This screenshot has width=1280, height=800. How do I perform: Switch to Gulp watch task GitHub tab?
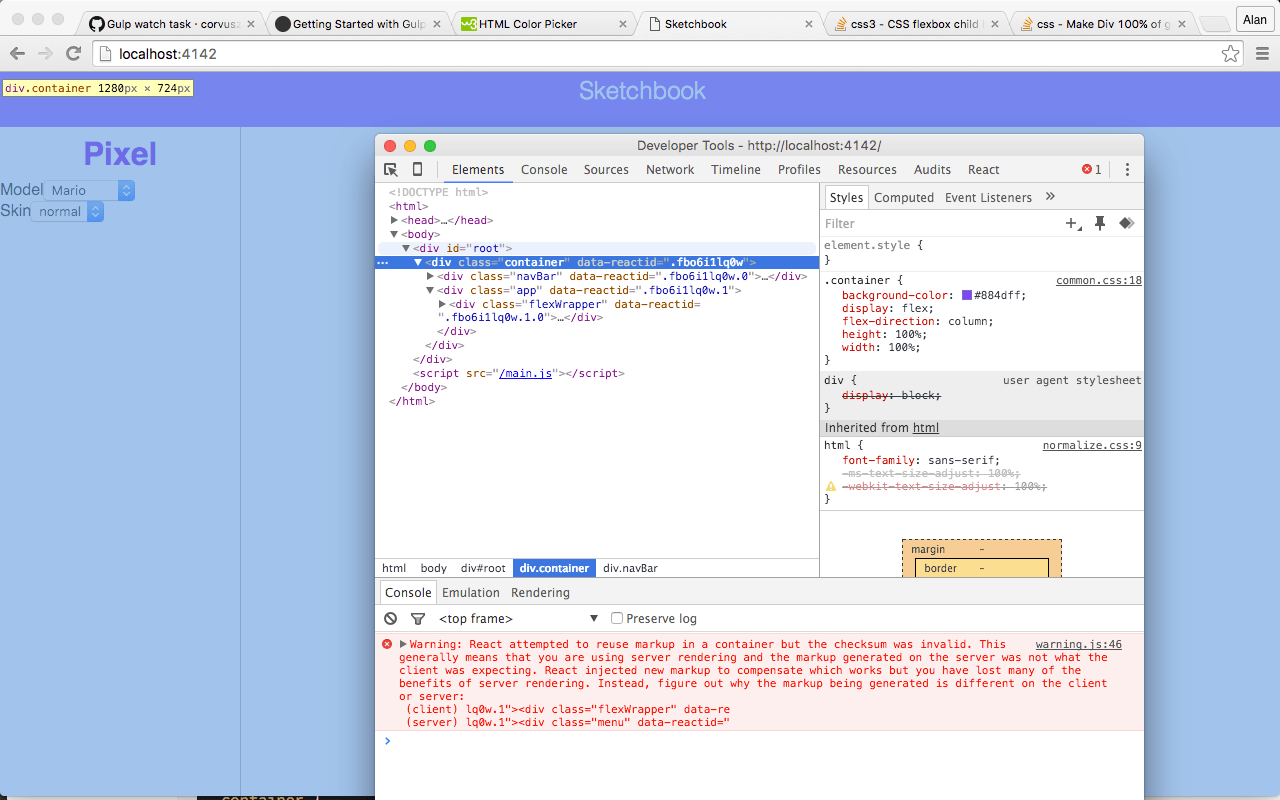tap(172, 23)
